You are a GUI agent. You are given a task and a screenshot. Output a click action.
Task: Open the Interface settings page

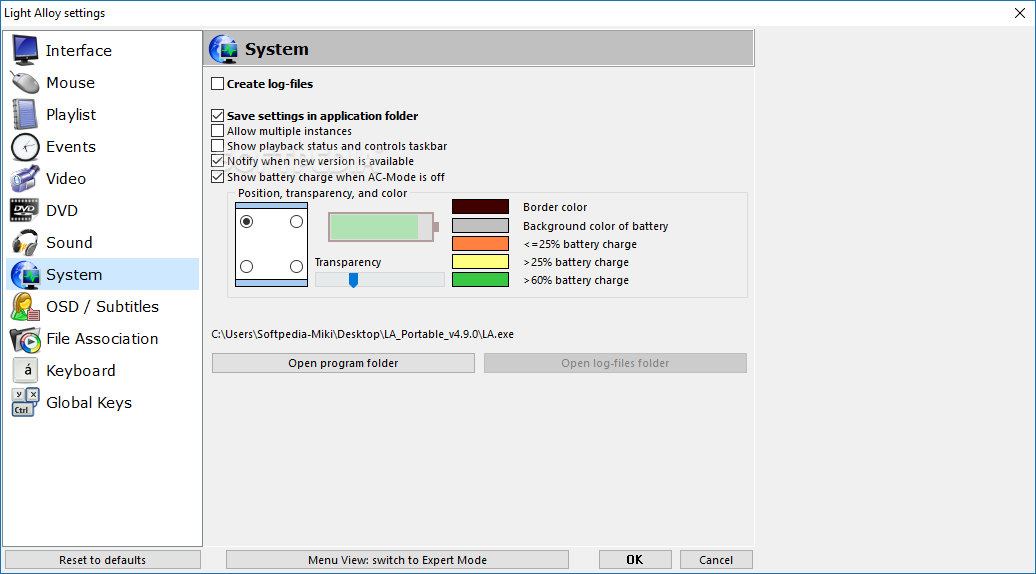point(79,51)
